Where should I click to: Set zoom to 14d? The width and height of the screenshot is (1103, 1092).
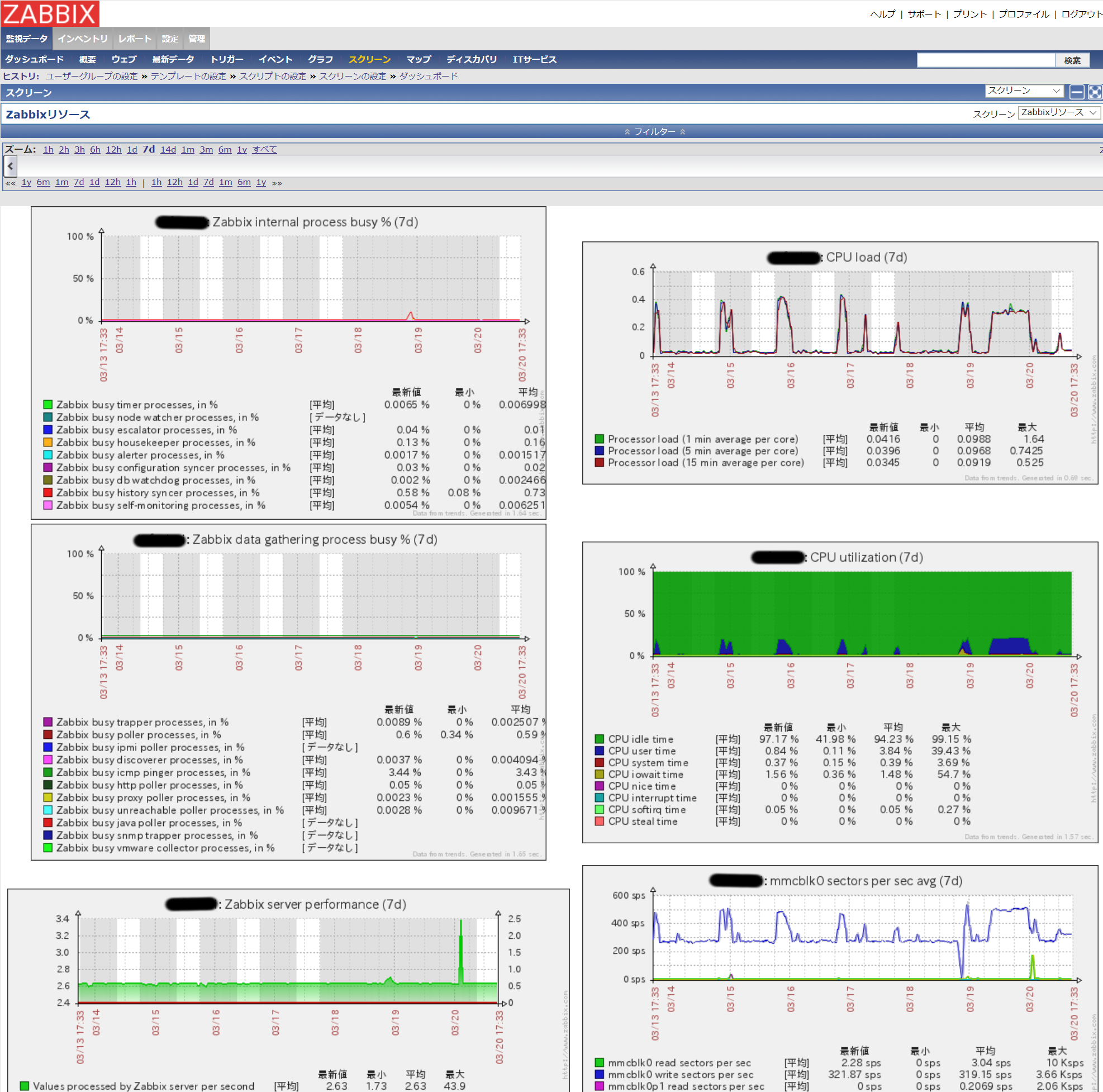[x=168, y=150]
